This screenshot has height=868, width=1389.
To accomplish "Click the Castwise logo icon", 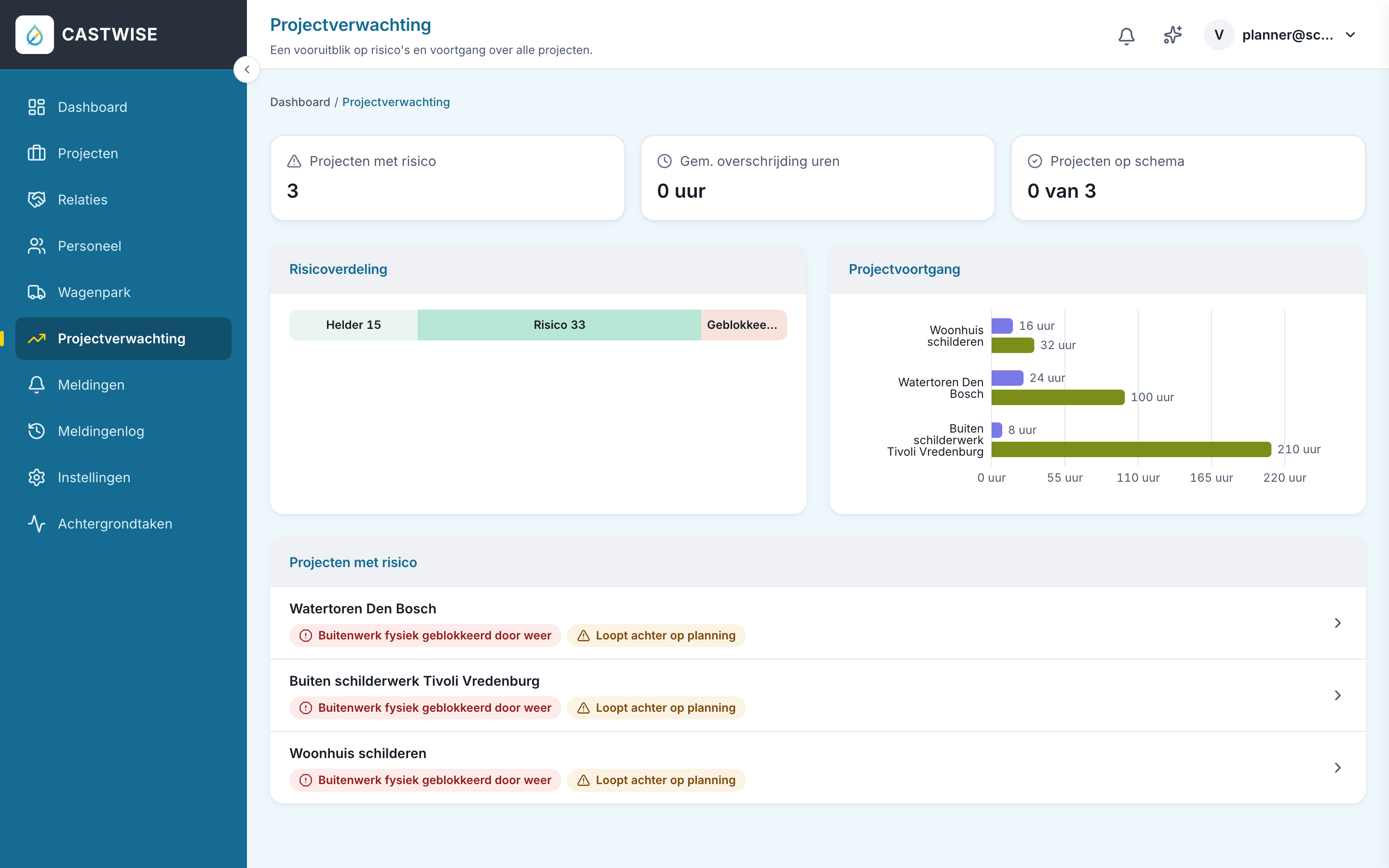I will (x=34, y=34).
